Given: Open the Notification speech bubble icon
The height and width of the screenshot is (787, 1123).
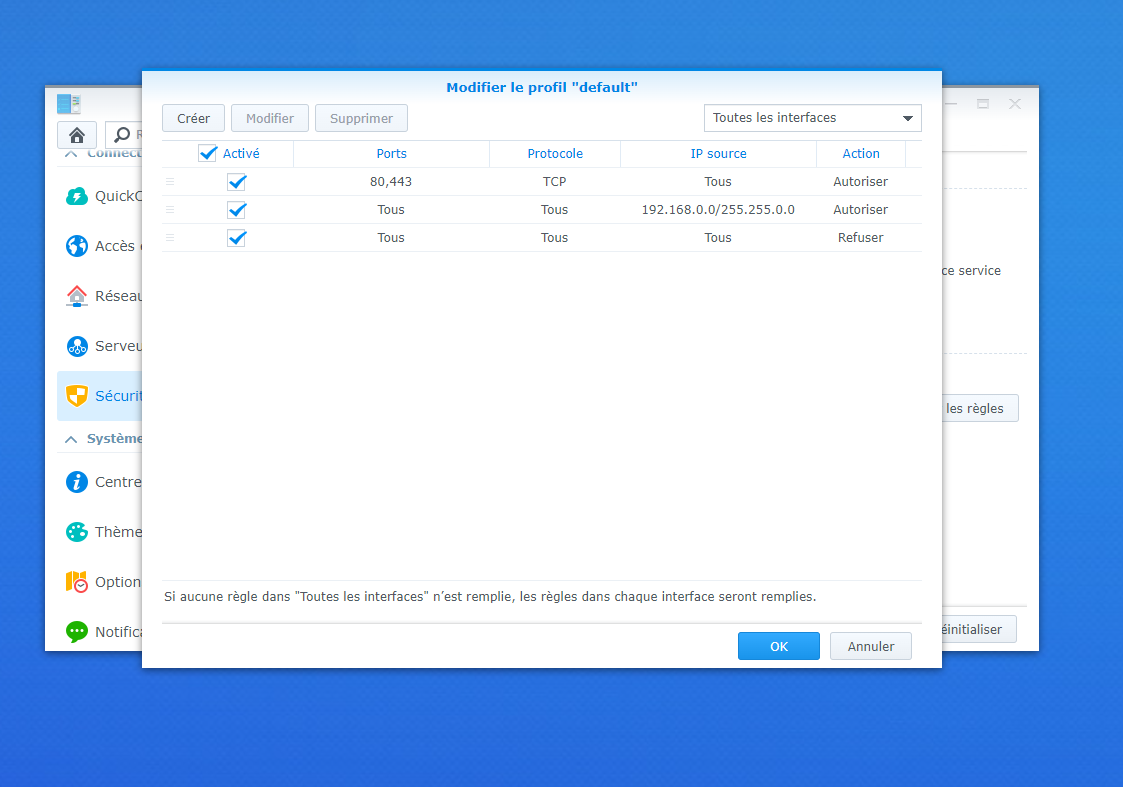Looking at the screenshot, I should pyautogui.click(x=77, y=632).
